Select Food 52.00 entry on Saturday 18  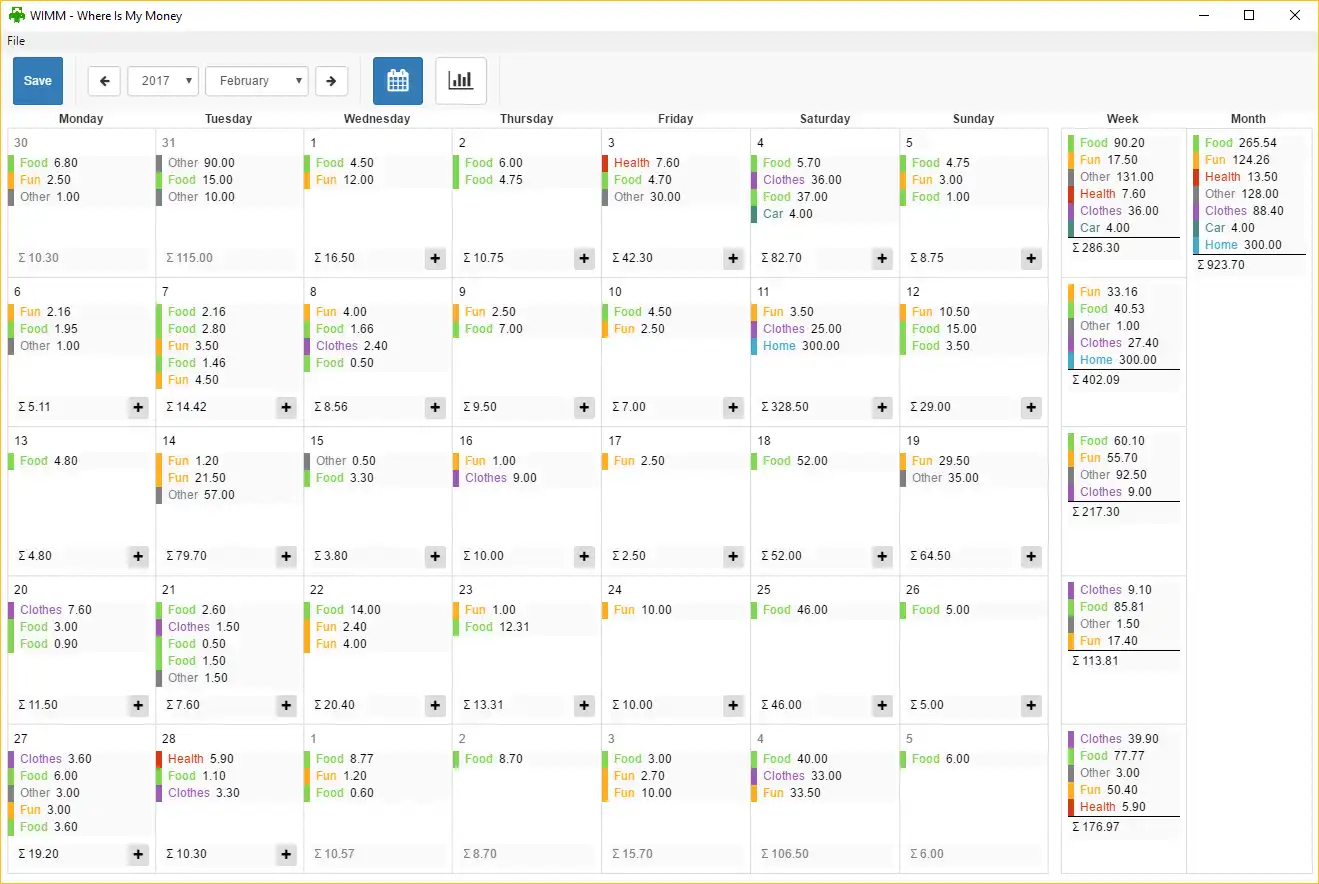(822, 461)
